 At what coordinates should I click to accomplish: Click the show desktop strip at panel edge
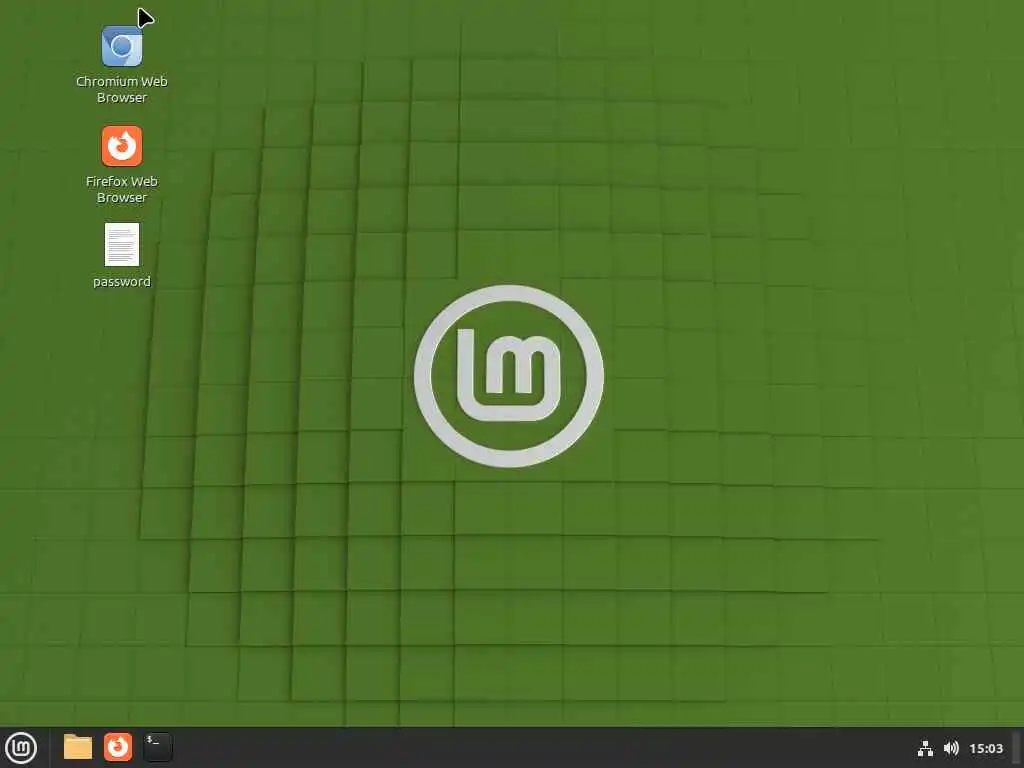tap(1017, 748)
